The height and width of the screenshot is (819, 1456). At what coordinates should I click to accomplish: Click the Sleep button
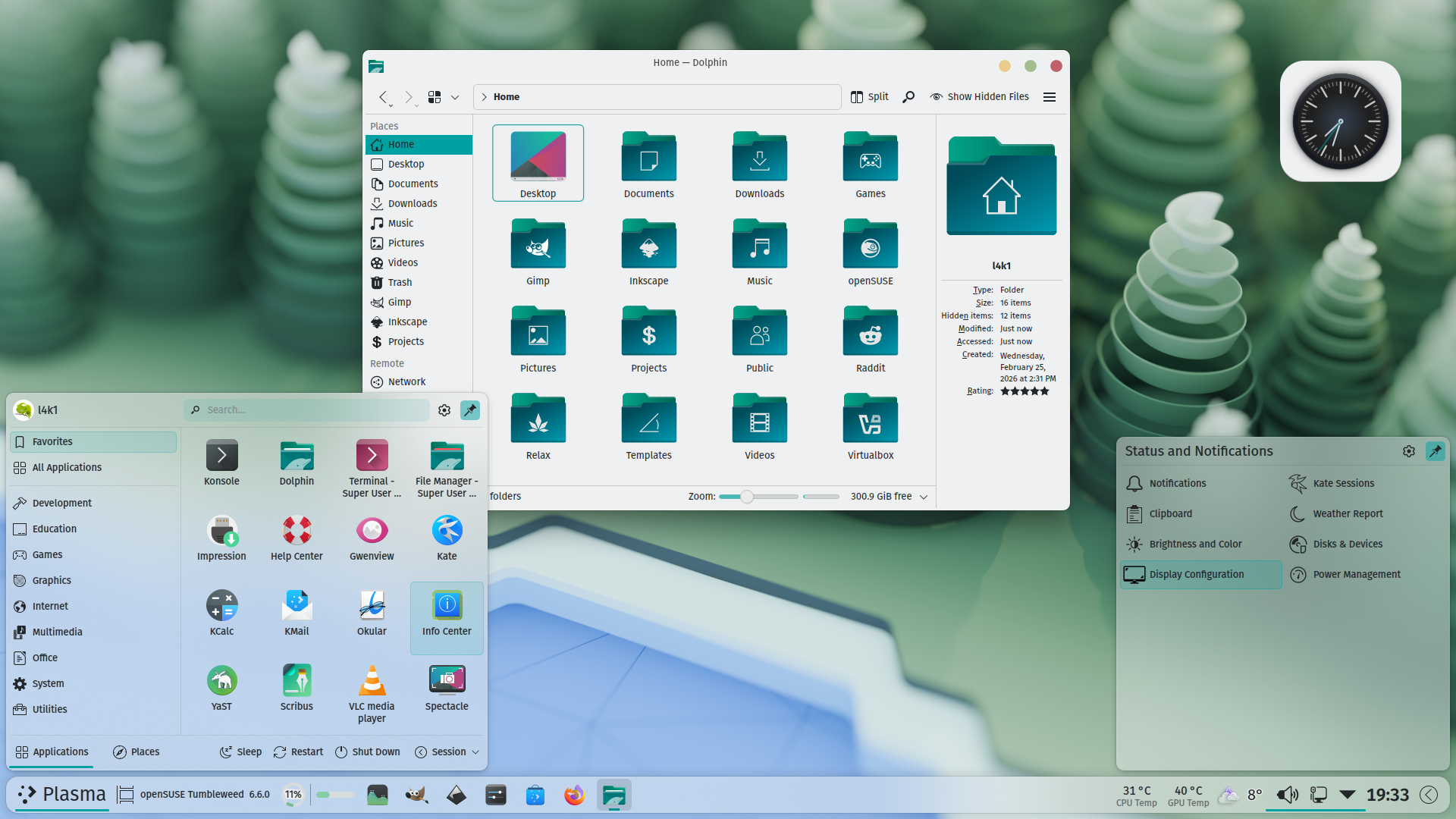tap(240, 752)
